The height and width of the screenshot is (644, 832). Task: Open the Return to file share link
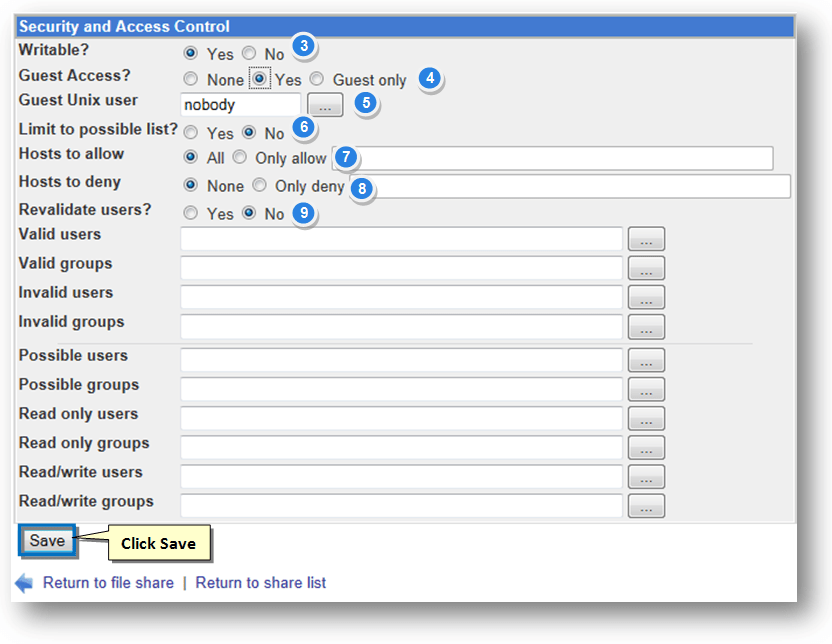point(108,582)
